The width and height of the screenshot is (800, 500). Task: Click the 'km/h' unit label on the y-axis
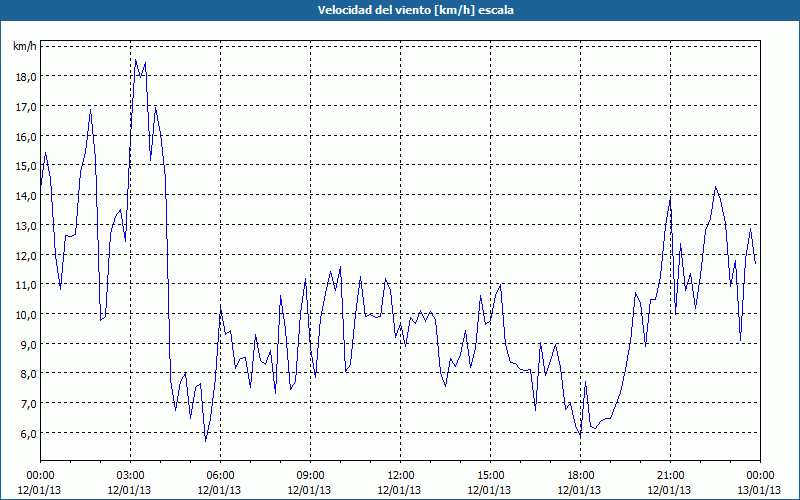tap(25, 46)
